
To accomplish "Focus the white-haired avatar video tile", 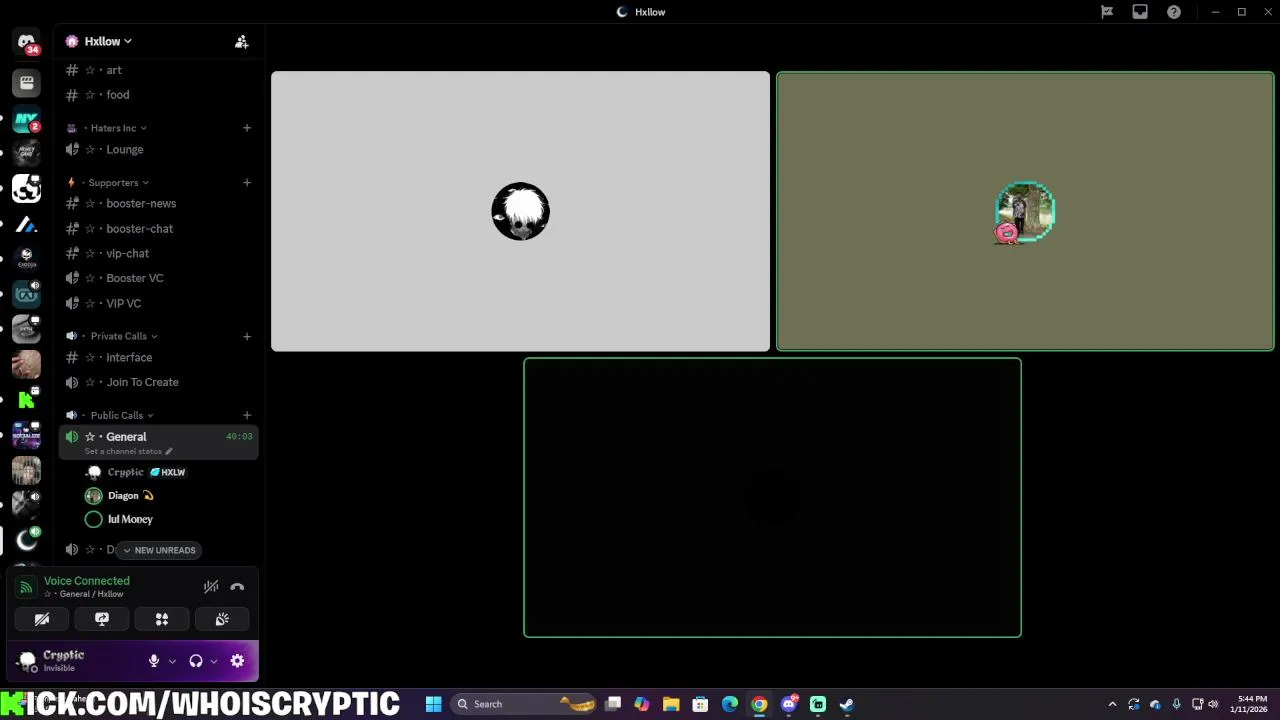I will (x=520, y=211).
